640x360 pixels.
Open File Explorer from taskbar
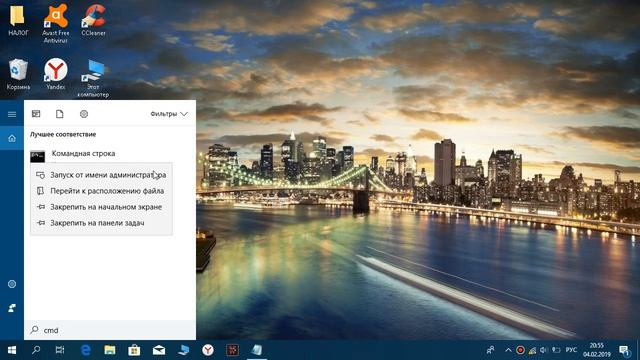(x=109, y=350)
